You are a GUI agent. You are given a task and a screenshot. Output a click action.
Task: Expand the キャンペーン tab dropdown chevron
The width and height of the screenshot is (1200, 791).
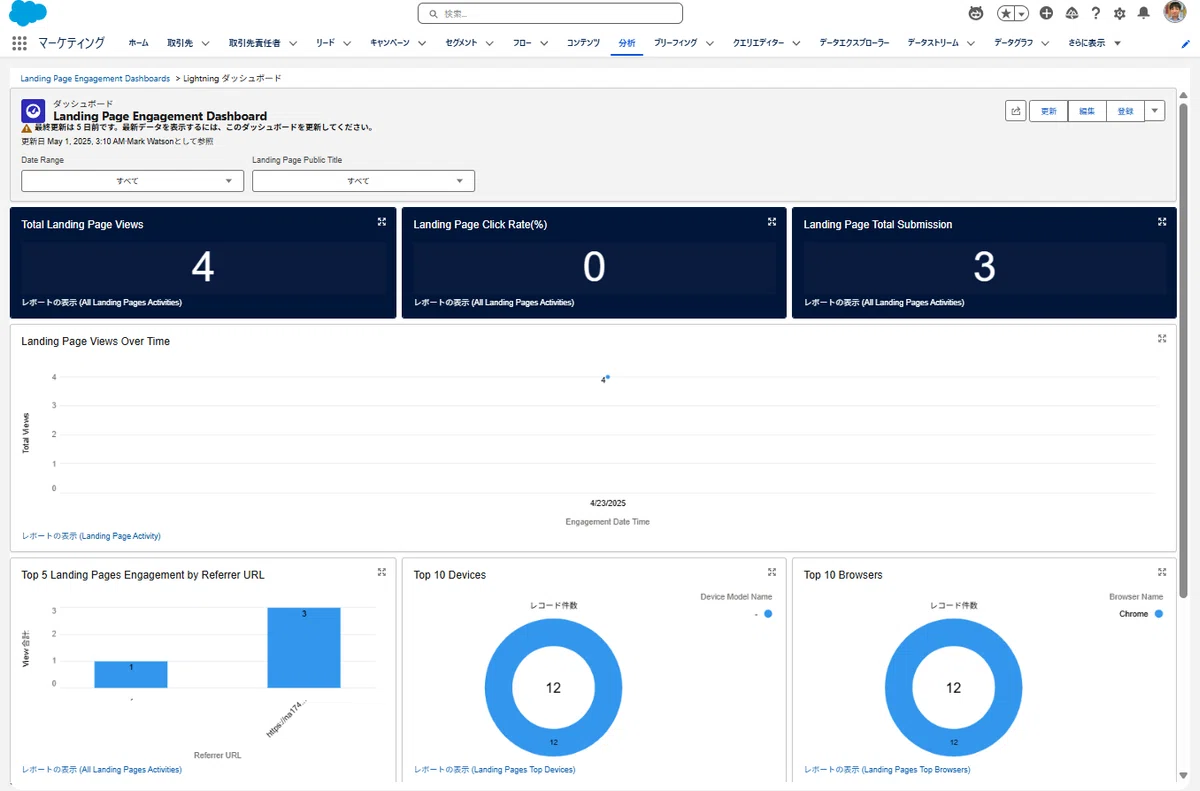click(422, 43)
